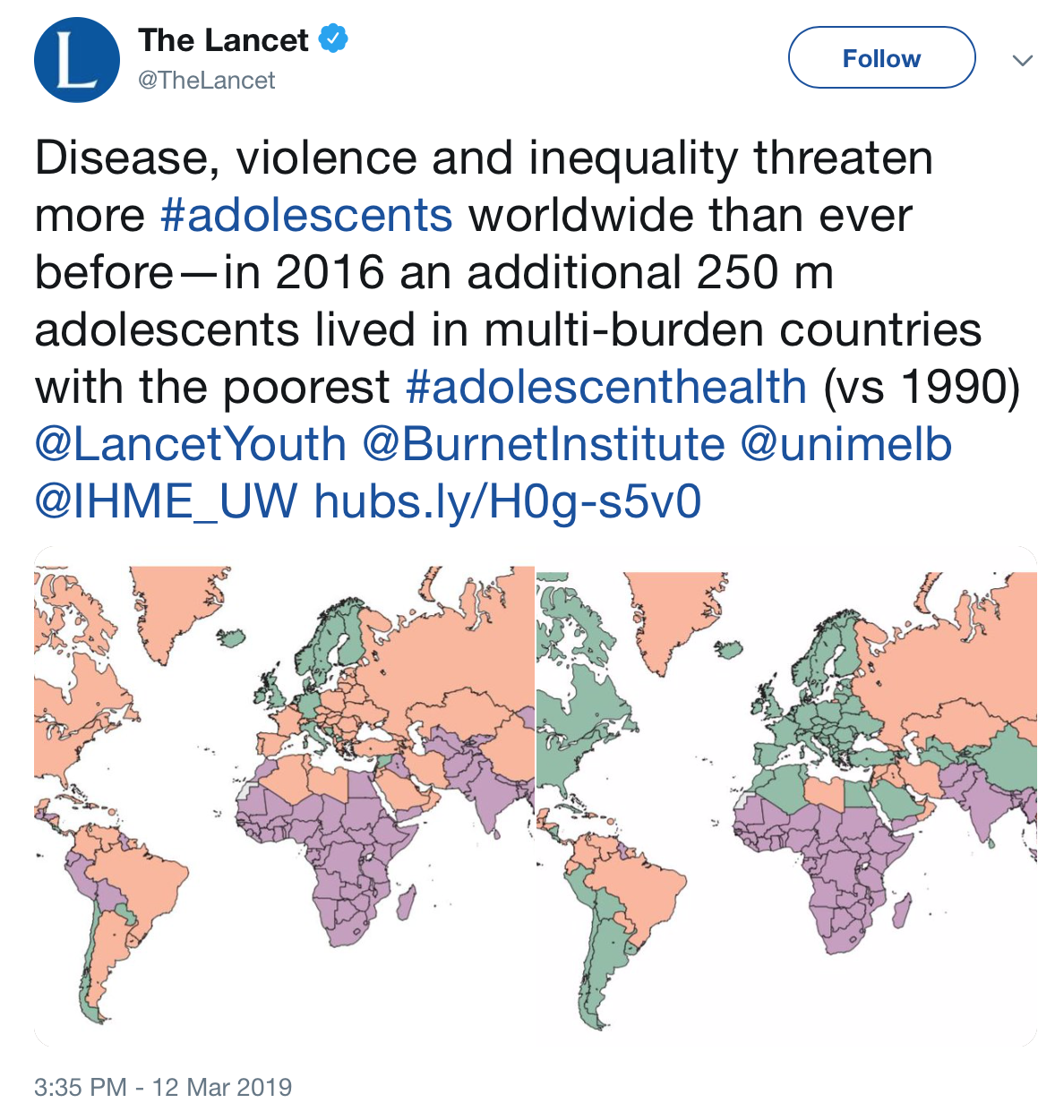Click the @TheLancet handle
Viewport: 1064px width, 1120px height.
tap(206, 81)
